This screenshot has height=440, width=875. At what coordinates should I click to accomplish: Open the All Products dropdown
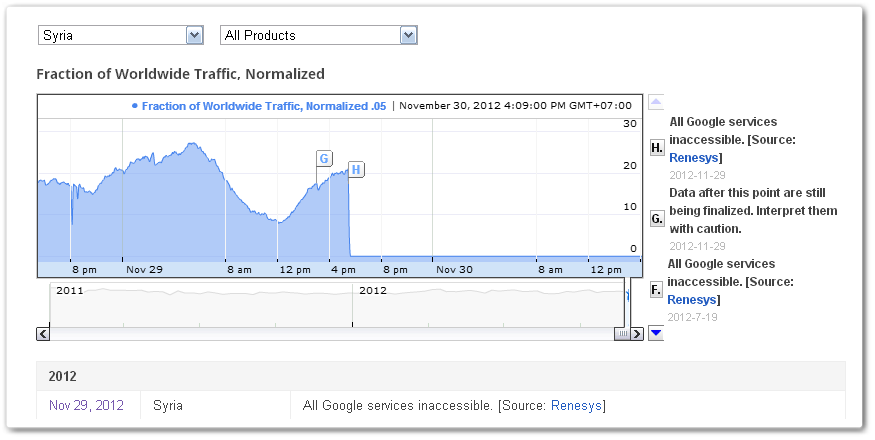click(319, 35)
